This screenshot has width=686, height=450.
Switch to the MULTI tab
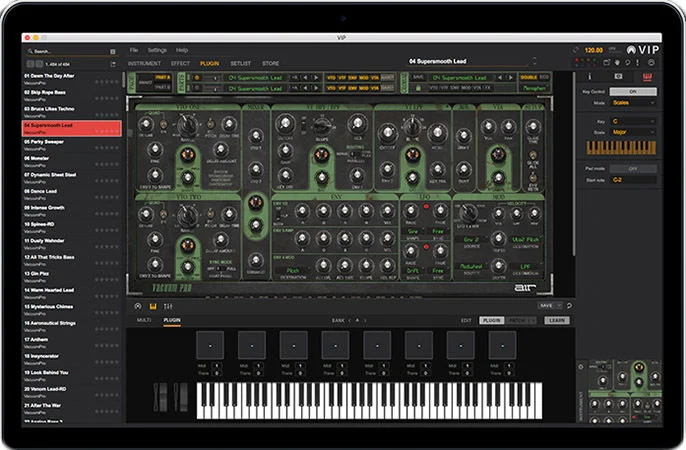144,320
